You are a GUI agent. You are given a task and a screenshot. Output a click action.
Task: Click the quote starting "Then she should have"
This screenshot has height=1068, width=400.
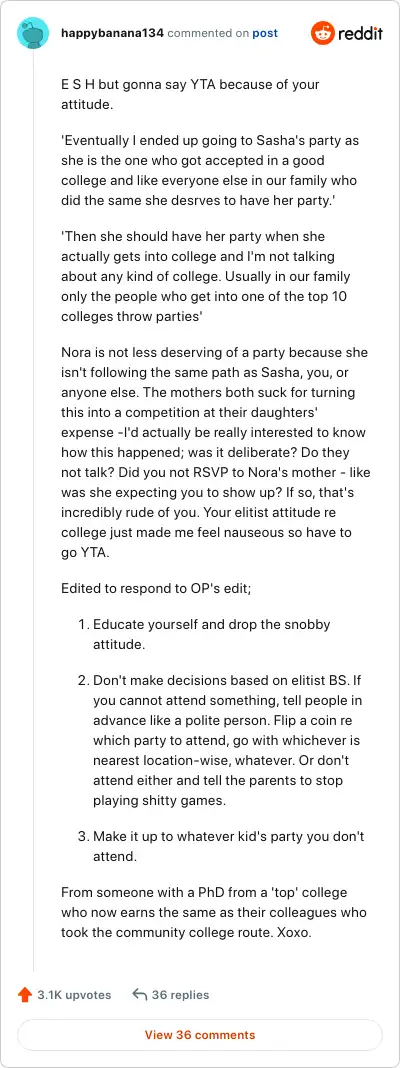206,268
